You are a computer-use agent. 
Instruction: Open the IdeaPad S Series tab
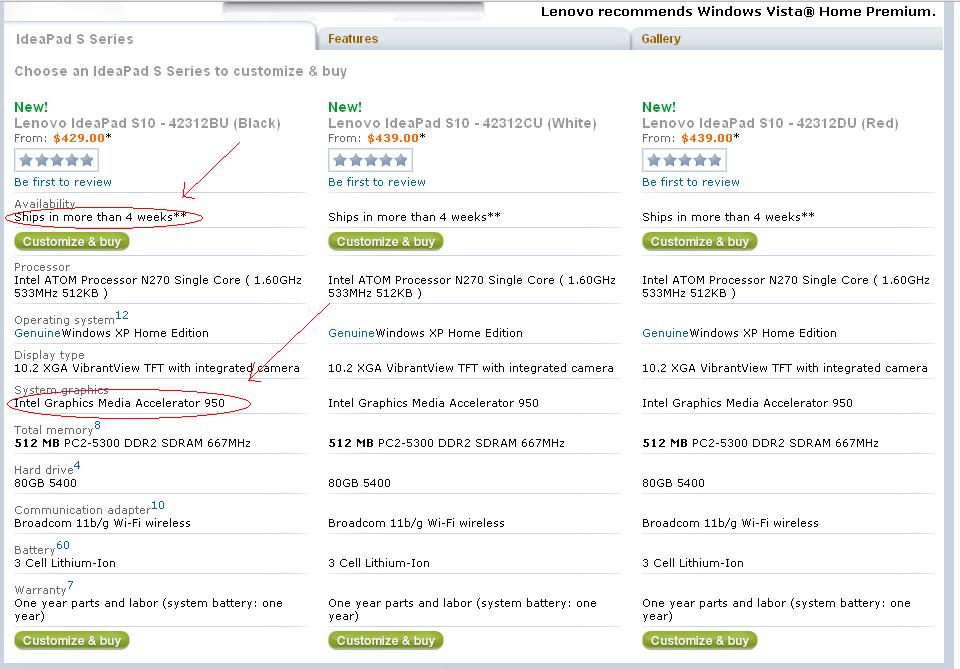pyautogui.click(x=74, y=39)
